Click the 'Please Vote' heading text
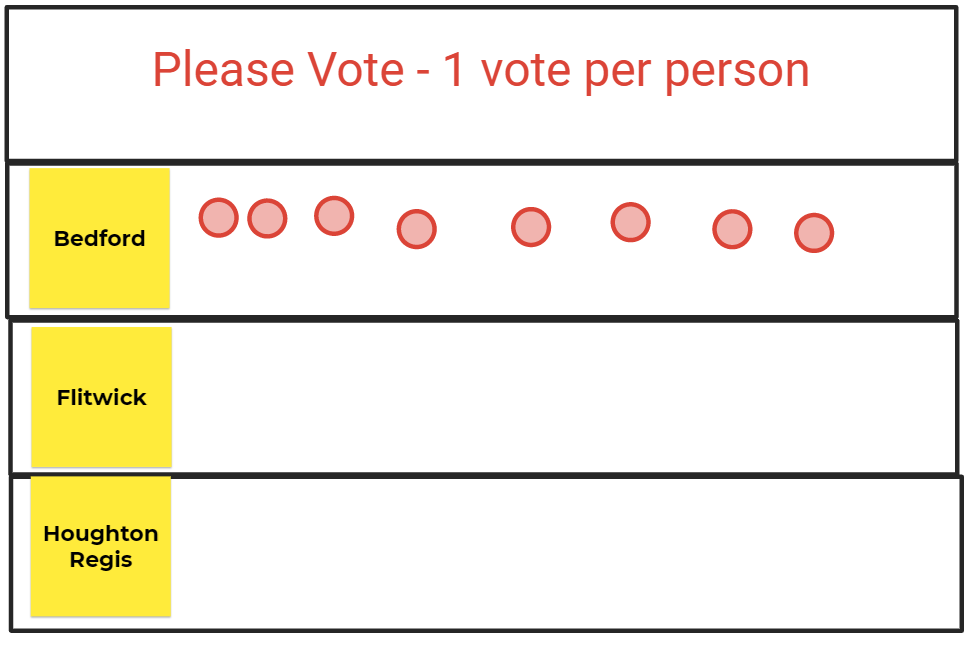 (279, 70)
